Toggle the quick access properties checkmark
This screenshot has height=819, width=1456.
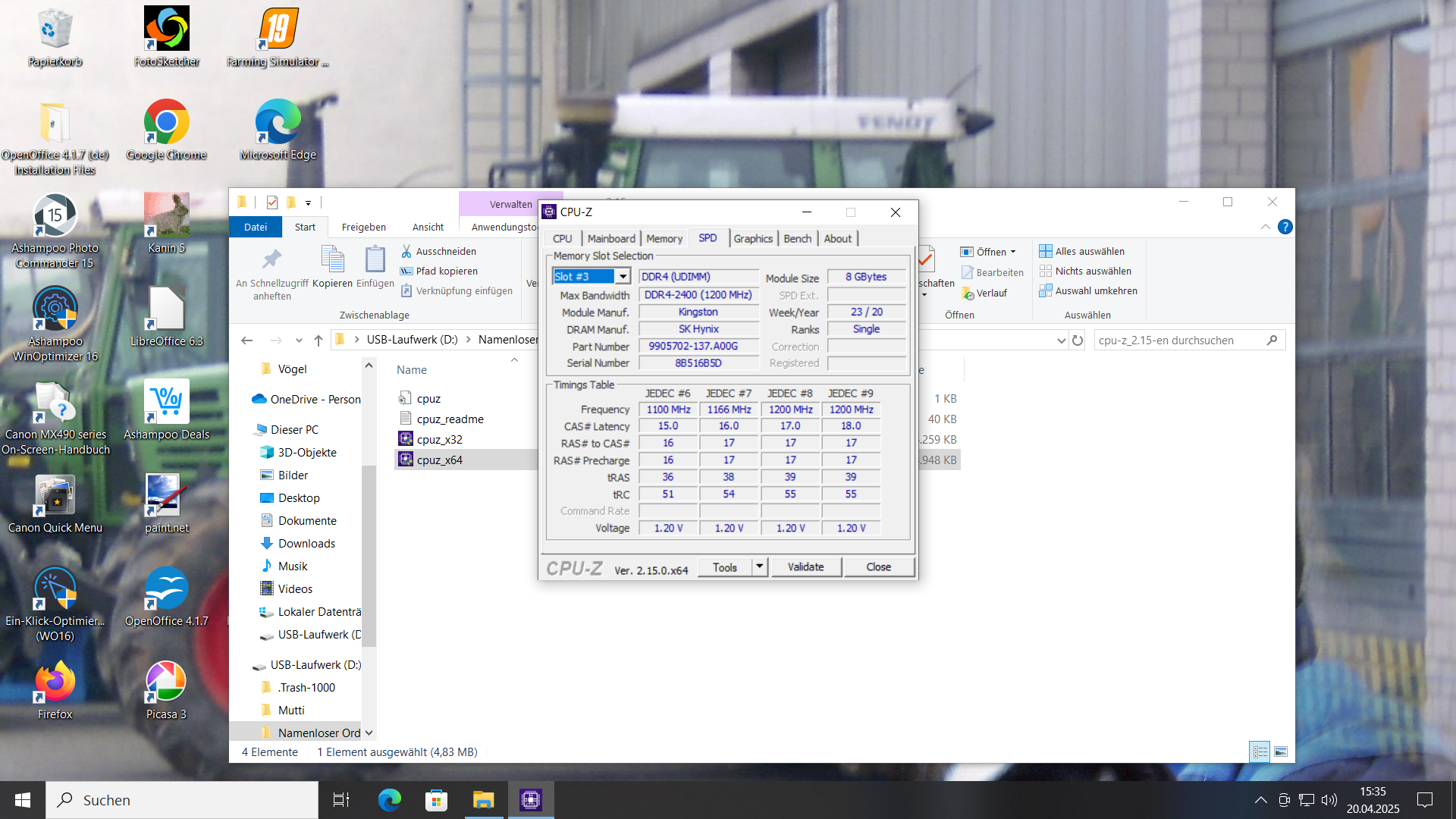[x=272, y=202]
